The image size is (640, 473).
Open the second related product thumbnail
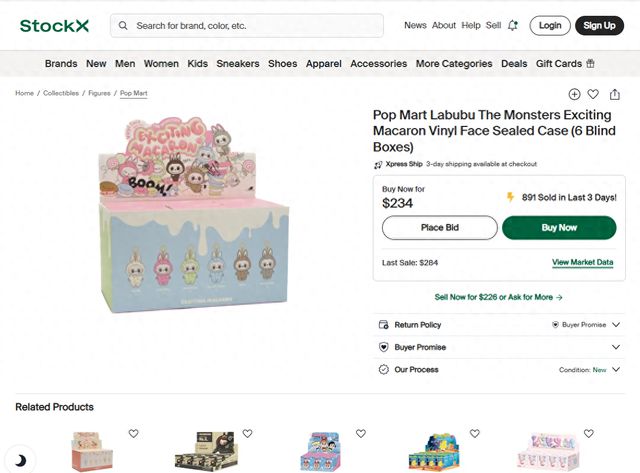click(206, 451)
